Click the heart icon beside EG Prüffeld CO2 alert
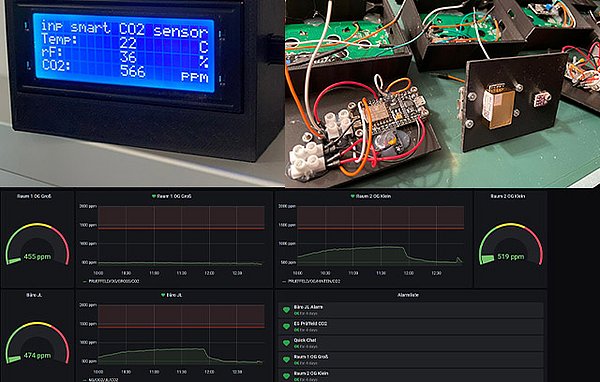The height and width of the screenshot is (382, 600). [286, 326]
